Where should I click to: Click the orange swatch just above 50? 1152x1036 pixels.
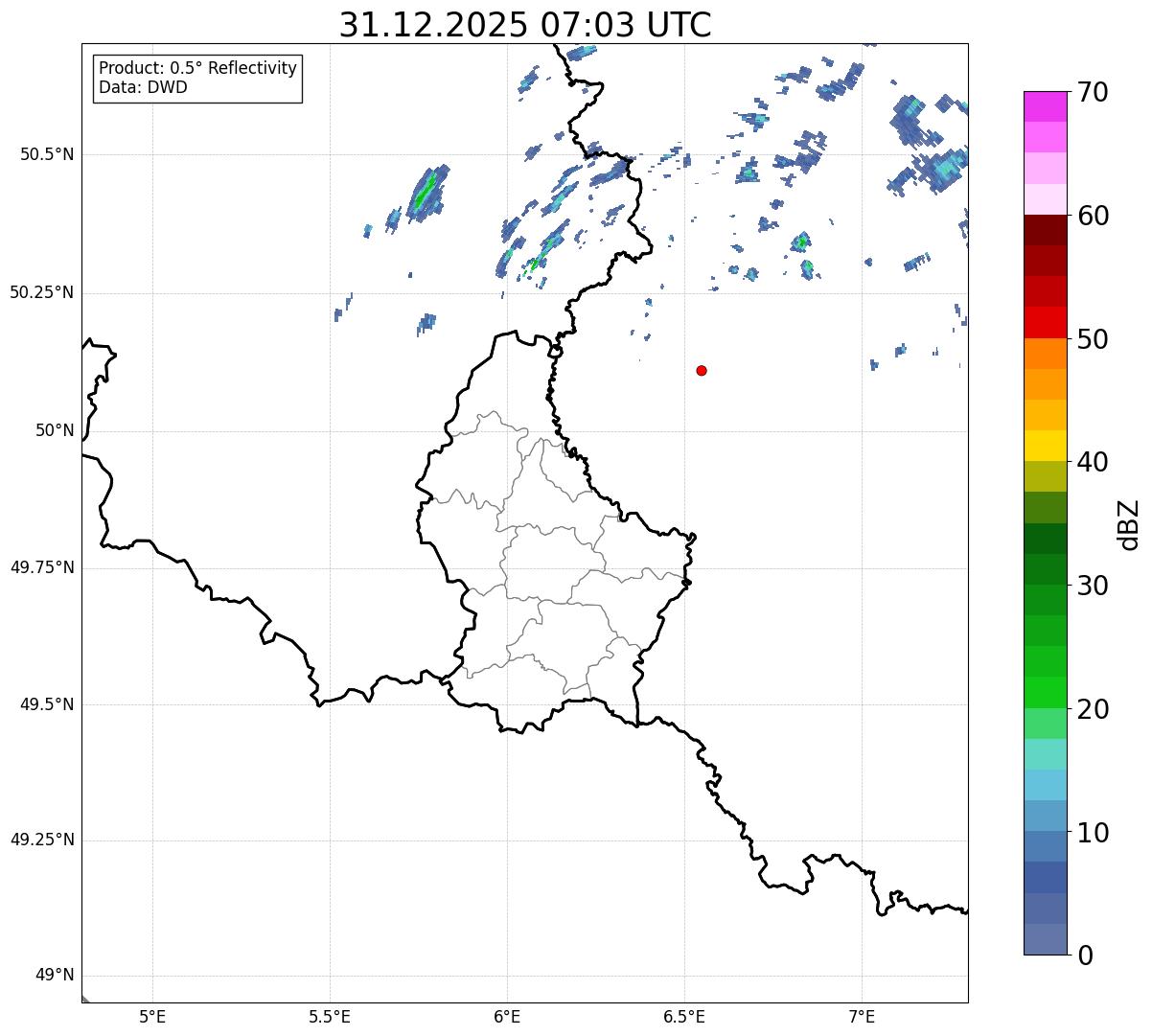pos(1046,354)
